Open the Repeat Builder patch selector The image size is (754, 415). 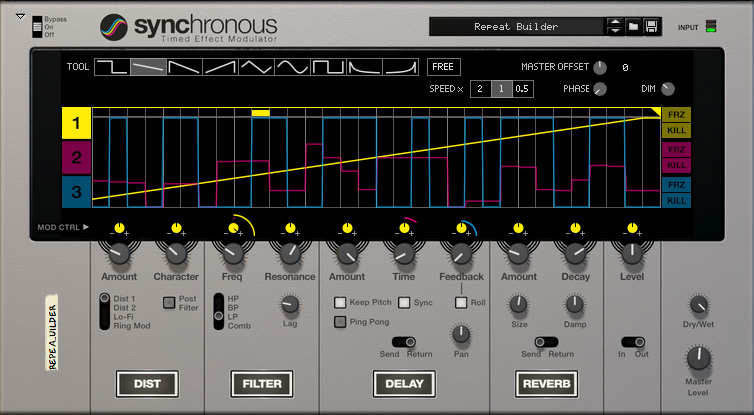[x=516, y=26]
